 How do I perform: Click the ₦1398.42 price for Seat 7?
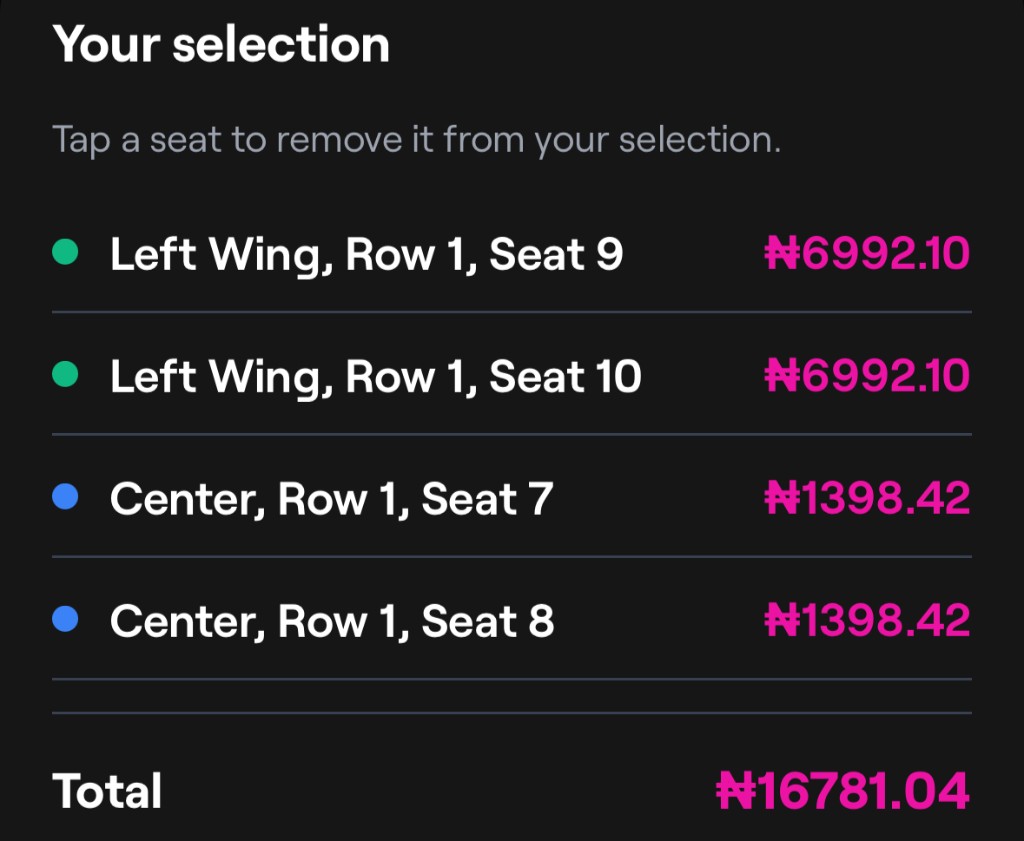[x=867, y=498]
